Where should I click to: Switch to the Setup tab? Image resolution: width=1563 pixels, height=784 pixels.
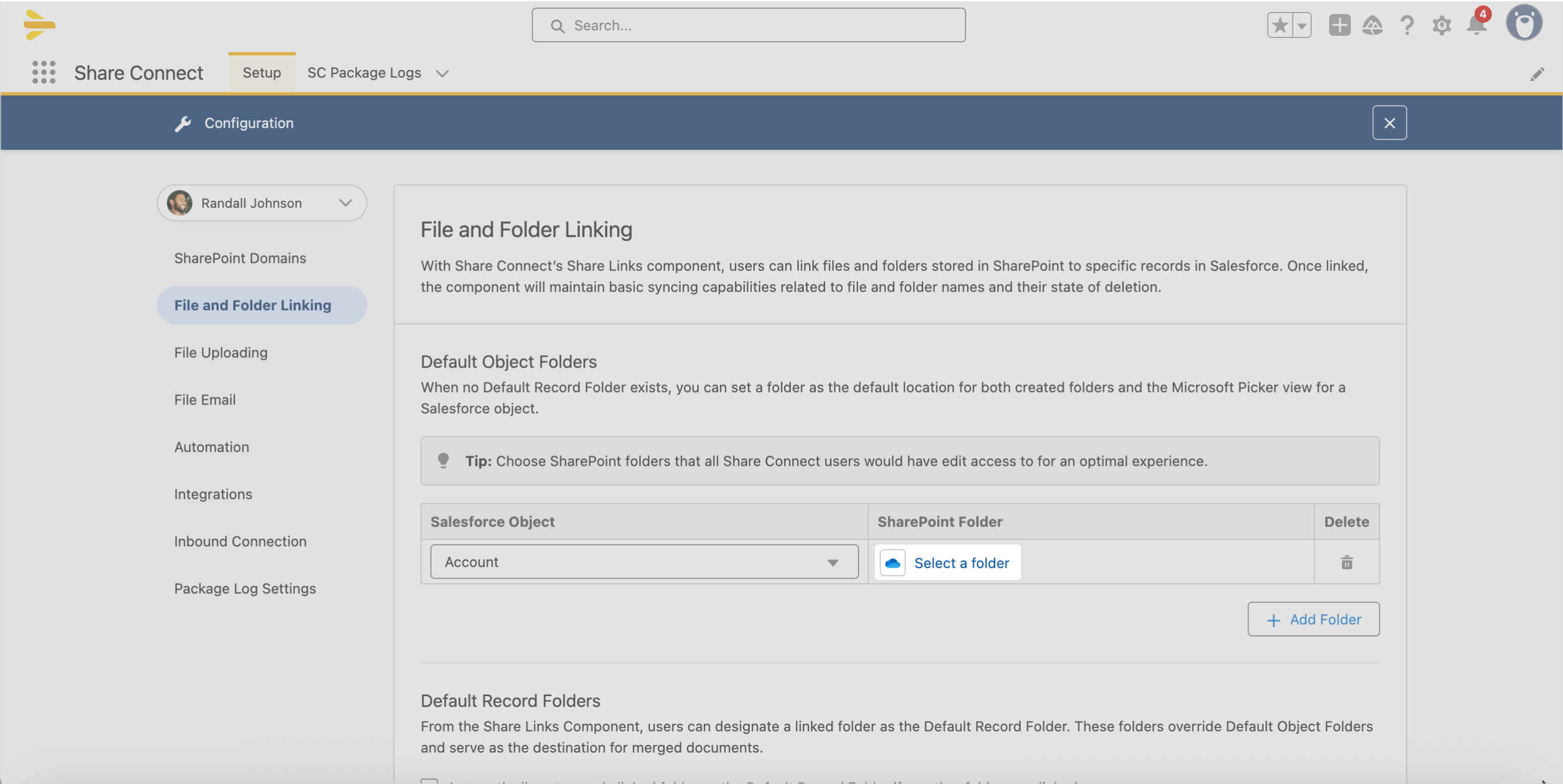pos(261,72)
